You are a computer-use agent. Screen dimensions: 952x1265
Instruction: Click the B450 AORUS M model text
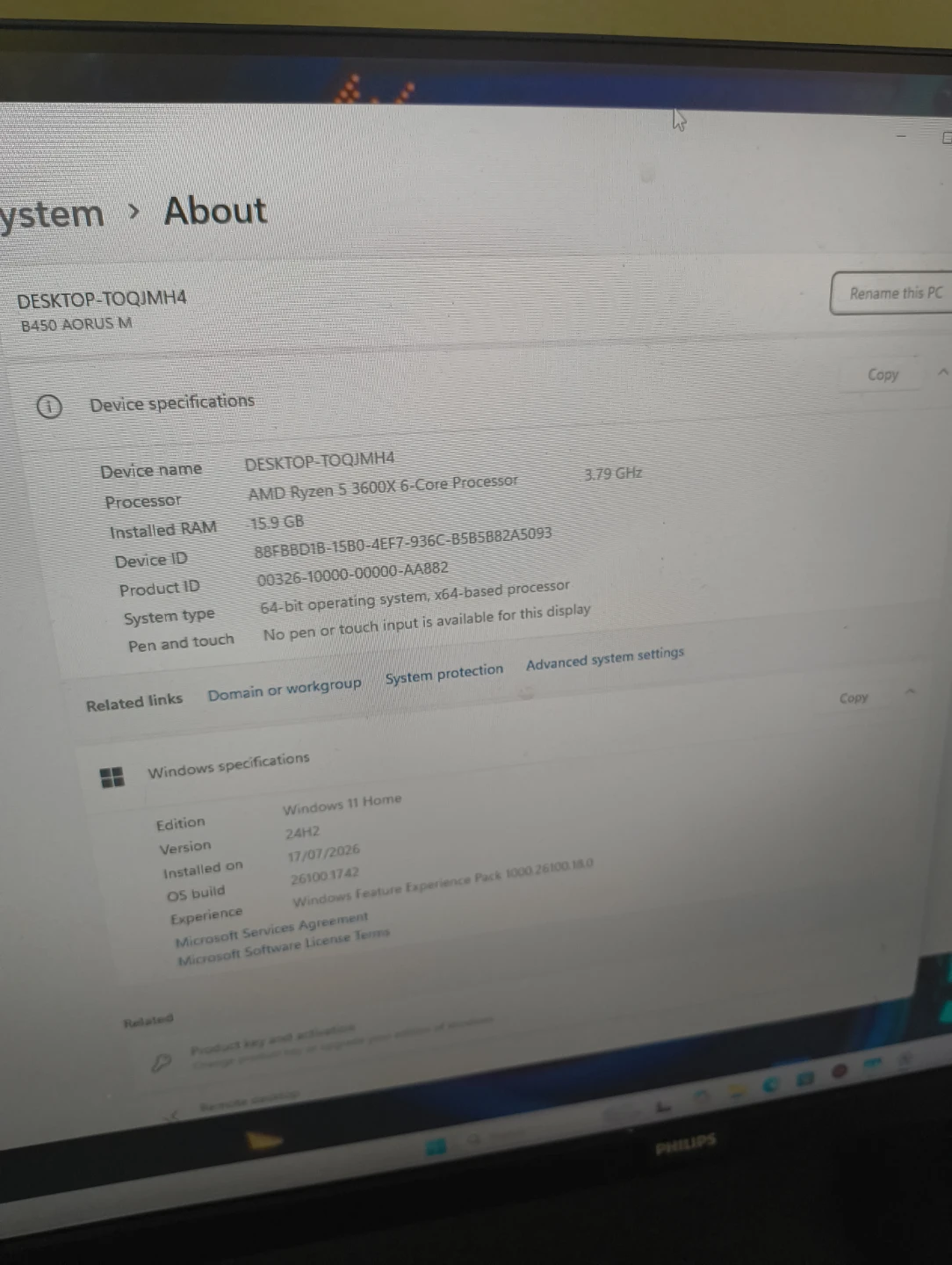click(x=76, y=324)
